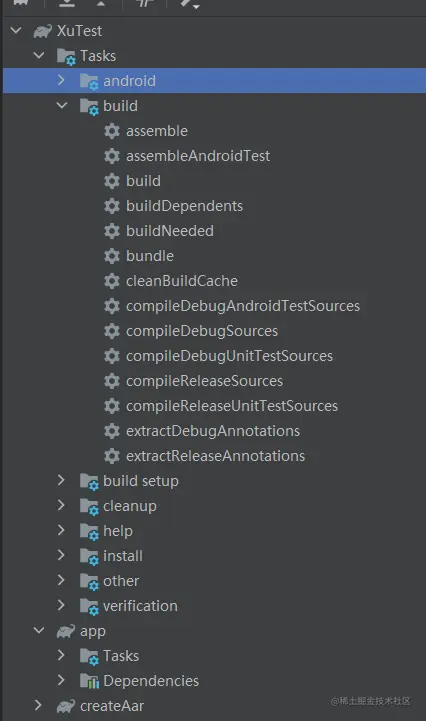The width and height of the screenshot is (426, 721).
Task: Click the createAar elephant icon
Action: pos(66,706)
